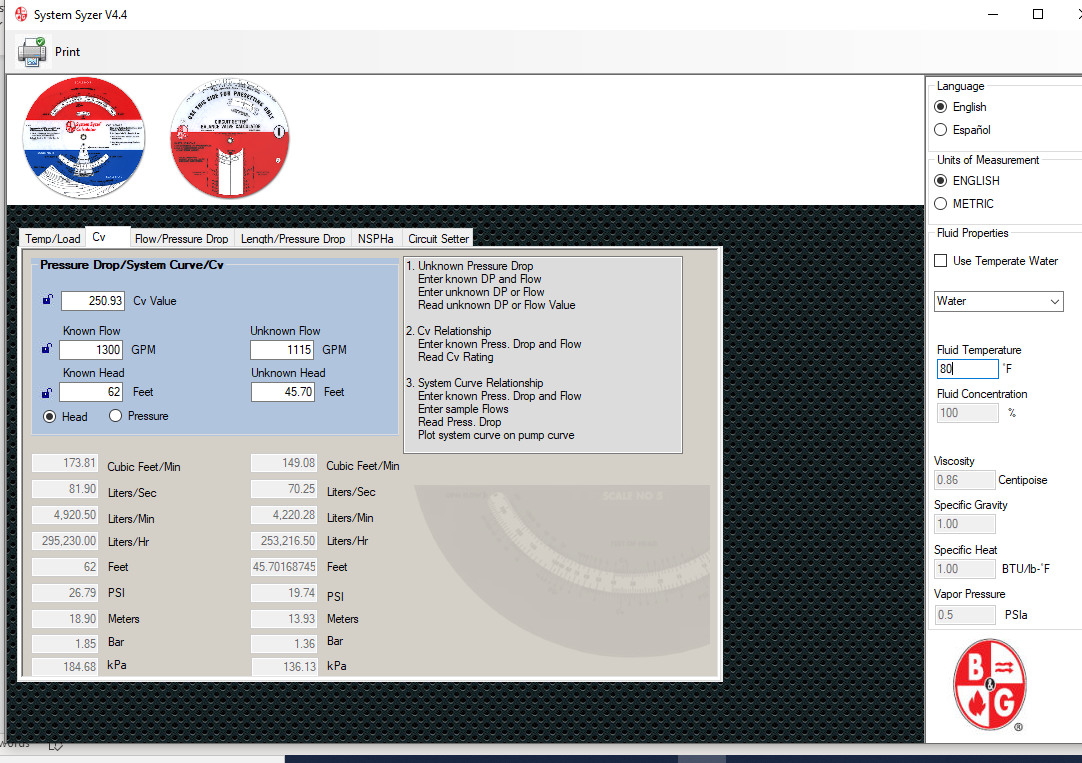The height and width of the screenshot is (763, 1082).
Task: Click the Fluid Concentration percent field
Action: (967, 413)
